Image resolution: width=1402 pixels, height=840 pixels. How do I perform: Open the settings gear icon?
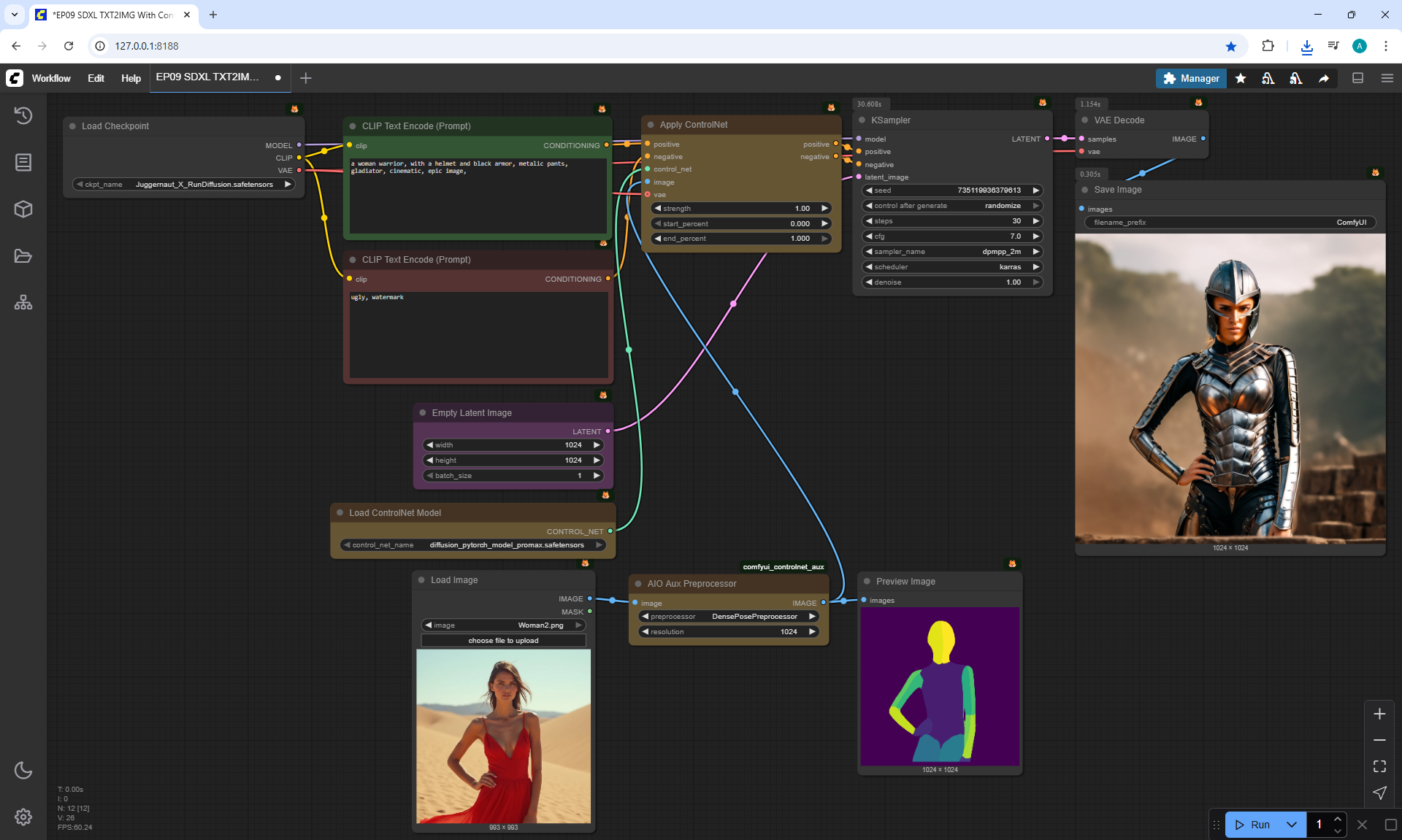[x=23, y=817]
